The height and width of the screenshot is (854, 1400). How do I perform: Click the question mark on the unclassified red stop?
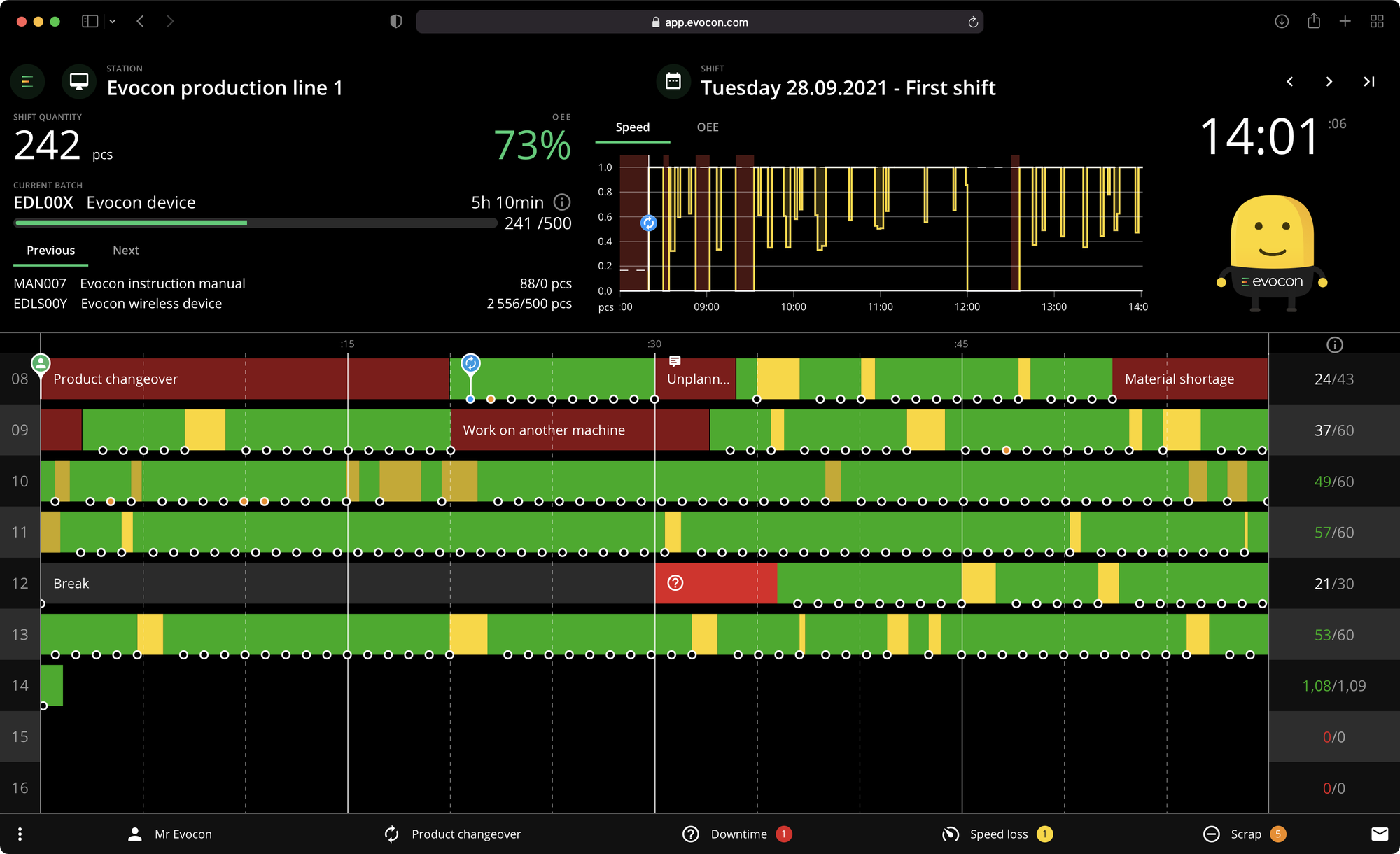point(675,582)
